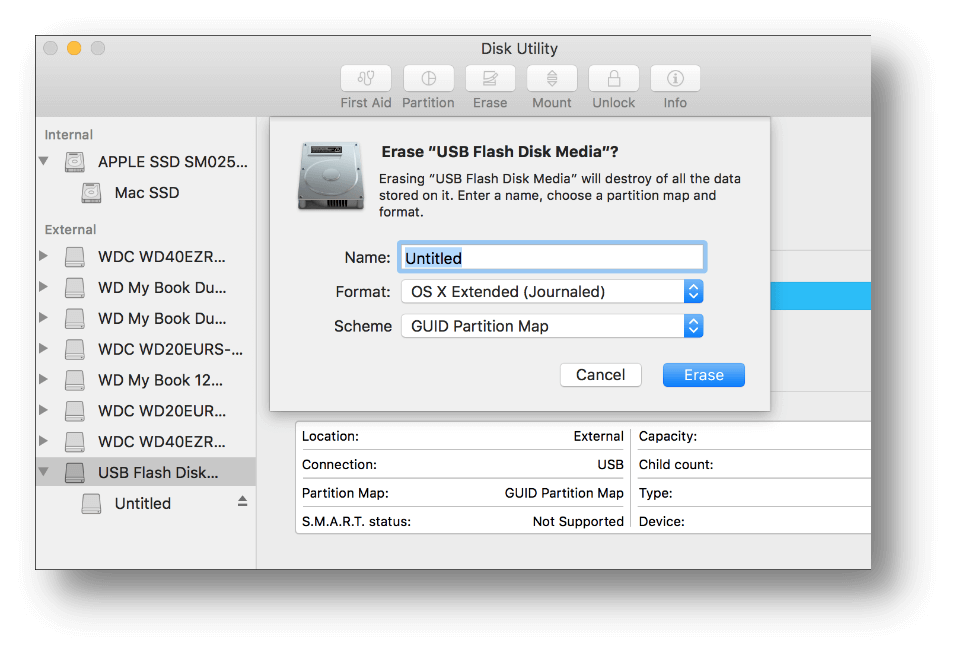Screen dimensions: 955x655
Task: Click the yellow minimize window button
Action: [74, 48]
